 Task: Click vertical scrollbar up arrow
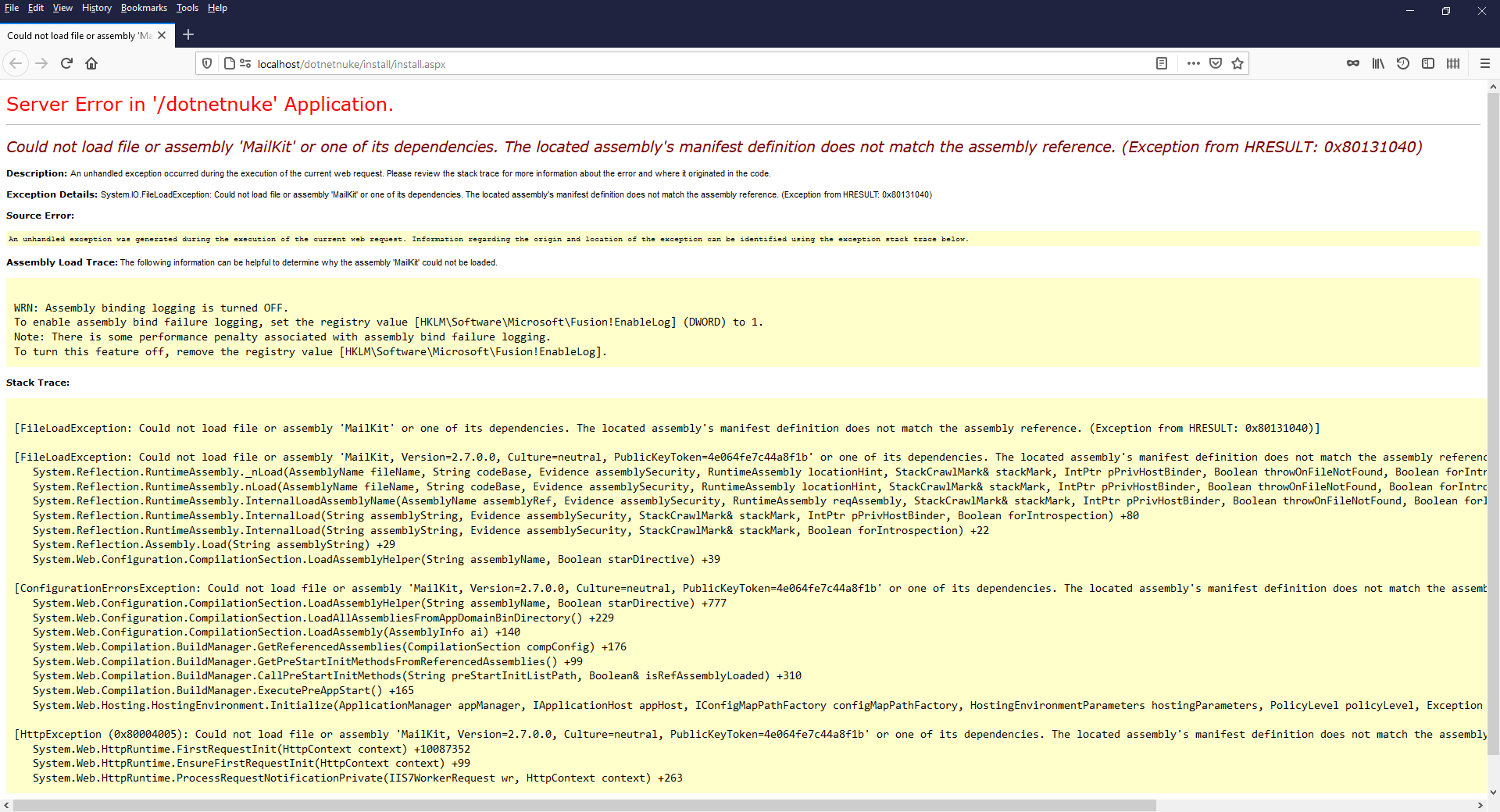1493,87
